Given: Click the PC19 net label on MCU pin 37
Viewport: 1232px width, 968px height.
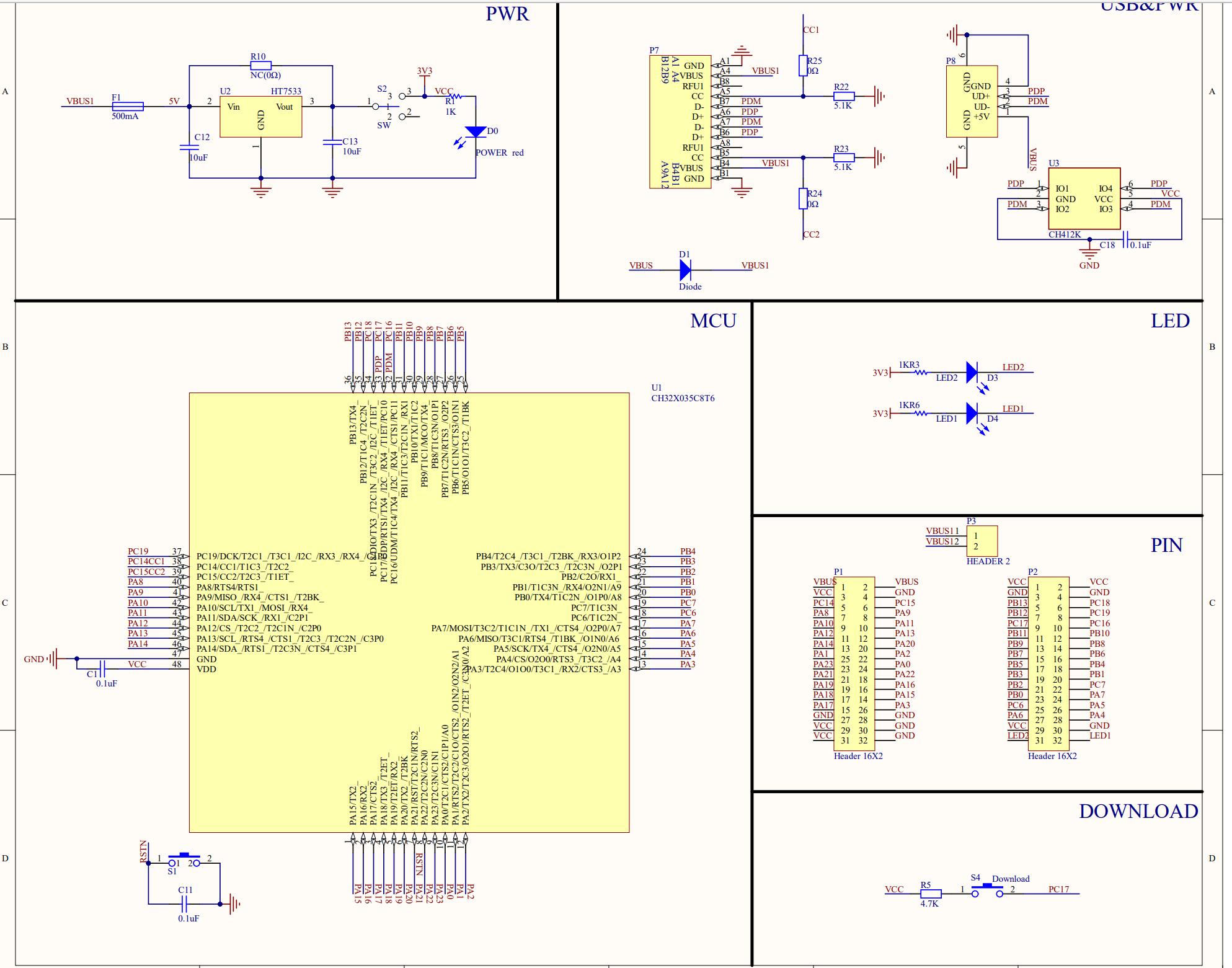Looking at the screenshot, I should coord(138,551).
